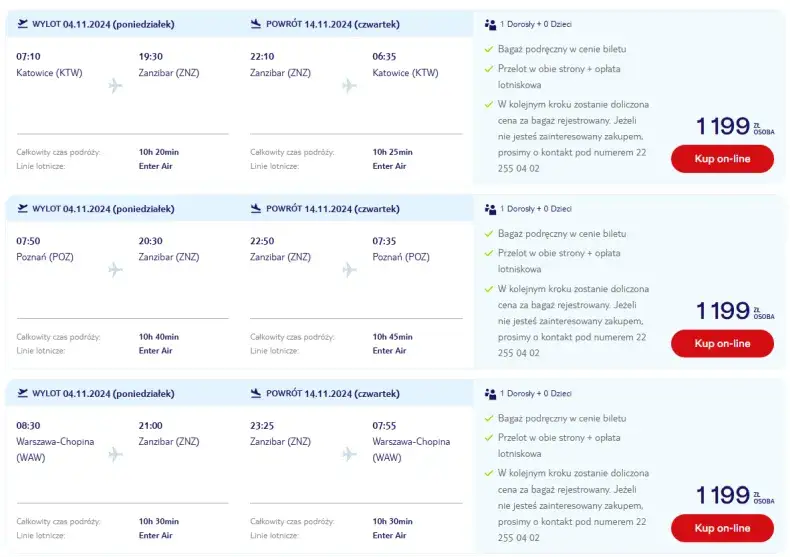The width and height of the screenshot is (790, 557).
Task: Click the airplane icon between Zanzibar and Poznań
Action: click(349, 270)
